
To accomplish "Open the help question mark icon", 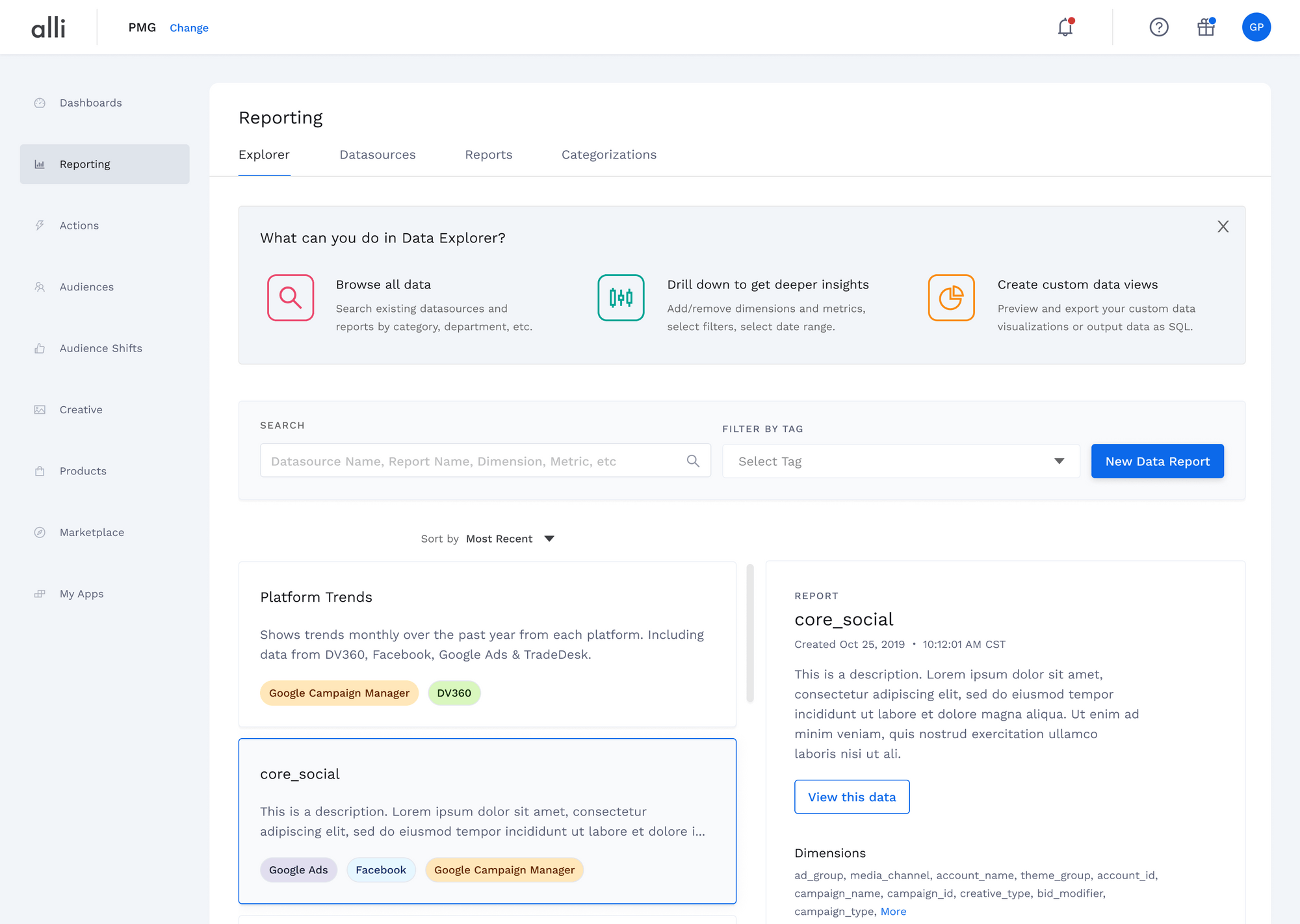I will pos(1159,27).
